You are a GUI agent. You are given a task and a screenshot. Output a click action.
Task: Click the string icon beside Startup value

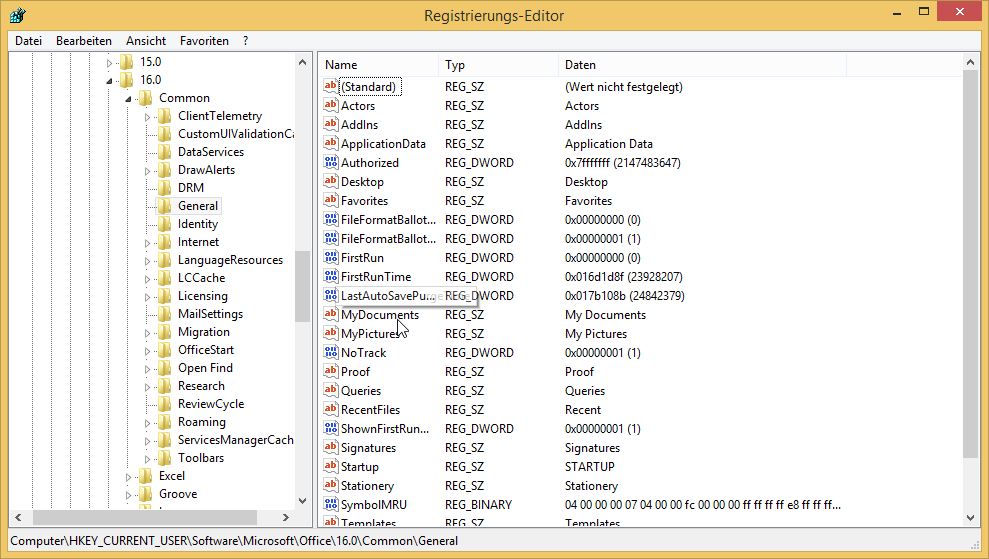click(x=331, y=466)
